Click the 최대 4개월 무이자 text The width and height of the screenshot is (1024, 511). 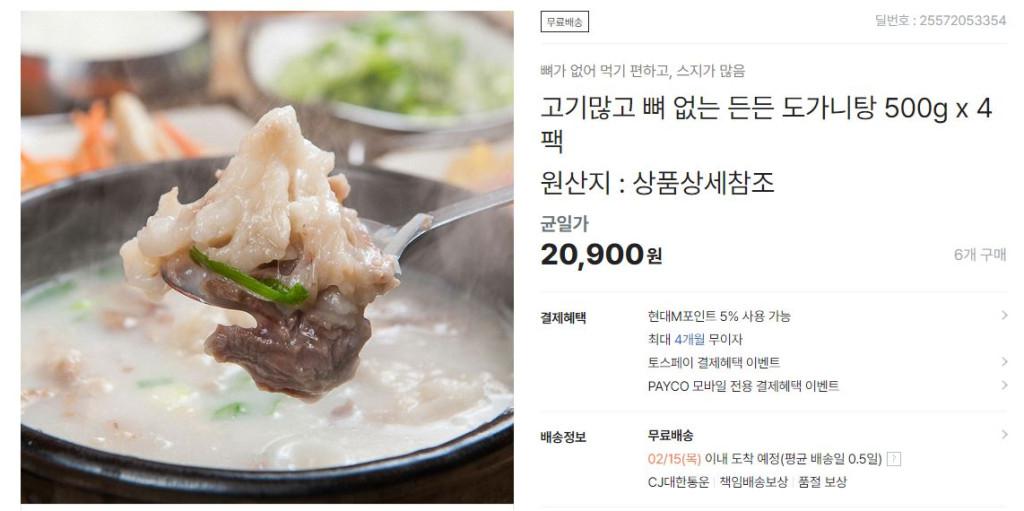[x=695, y=340]
